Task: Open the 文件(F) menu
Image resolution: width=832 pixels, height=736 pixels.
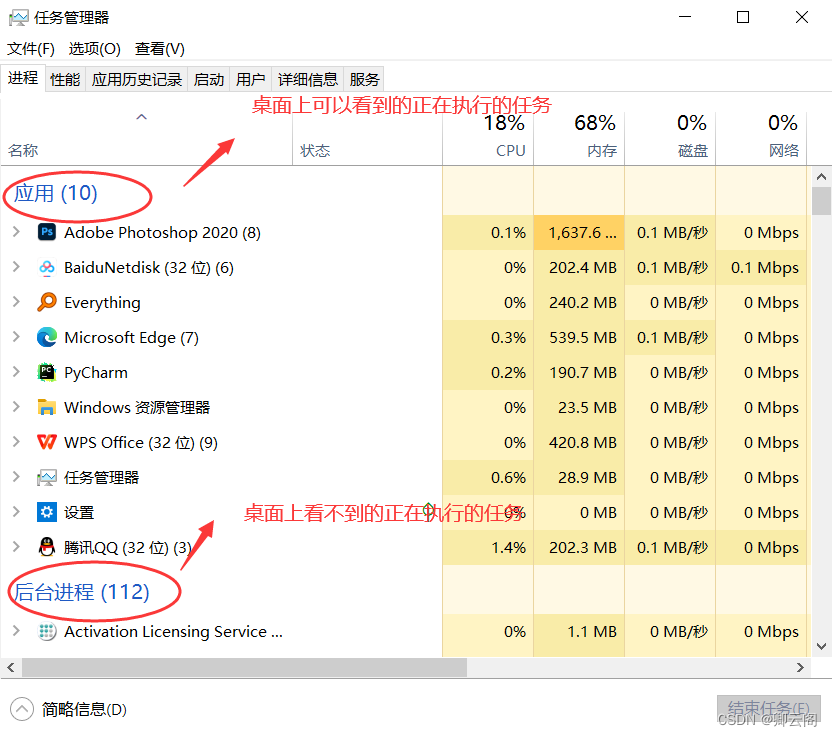Action: (x=31, y=49)
